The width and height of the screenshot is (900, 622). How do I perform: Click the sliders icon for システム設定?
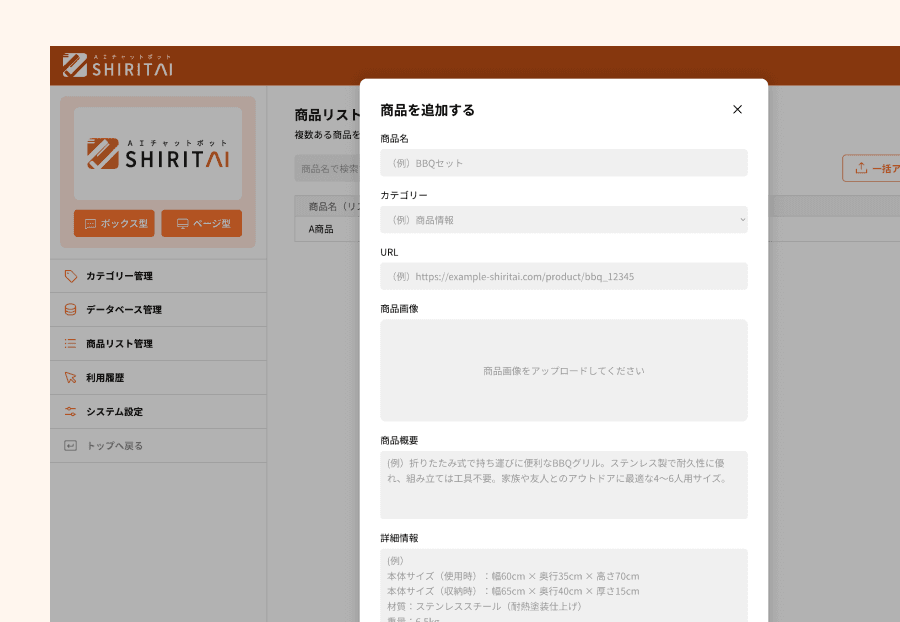[x=71, y=411]
